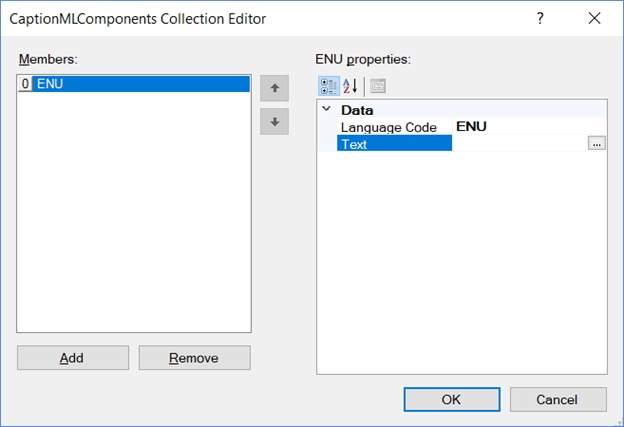
Task: Click the index 0 box beside ENU
Action: [25, 84]
